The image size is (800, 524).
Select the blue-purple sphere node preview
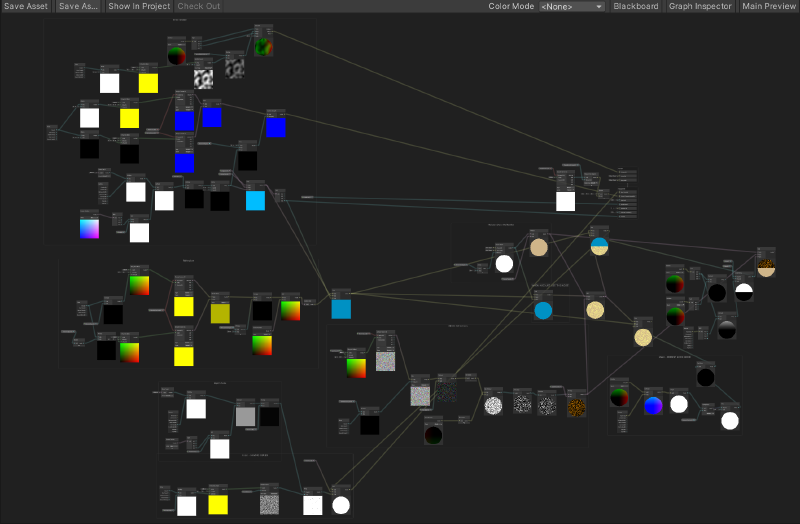click(x=653, y=406)
